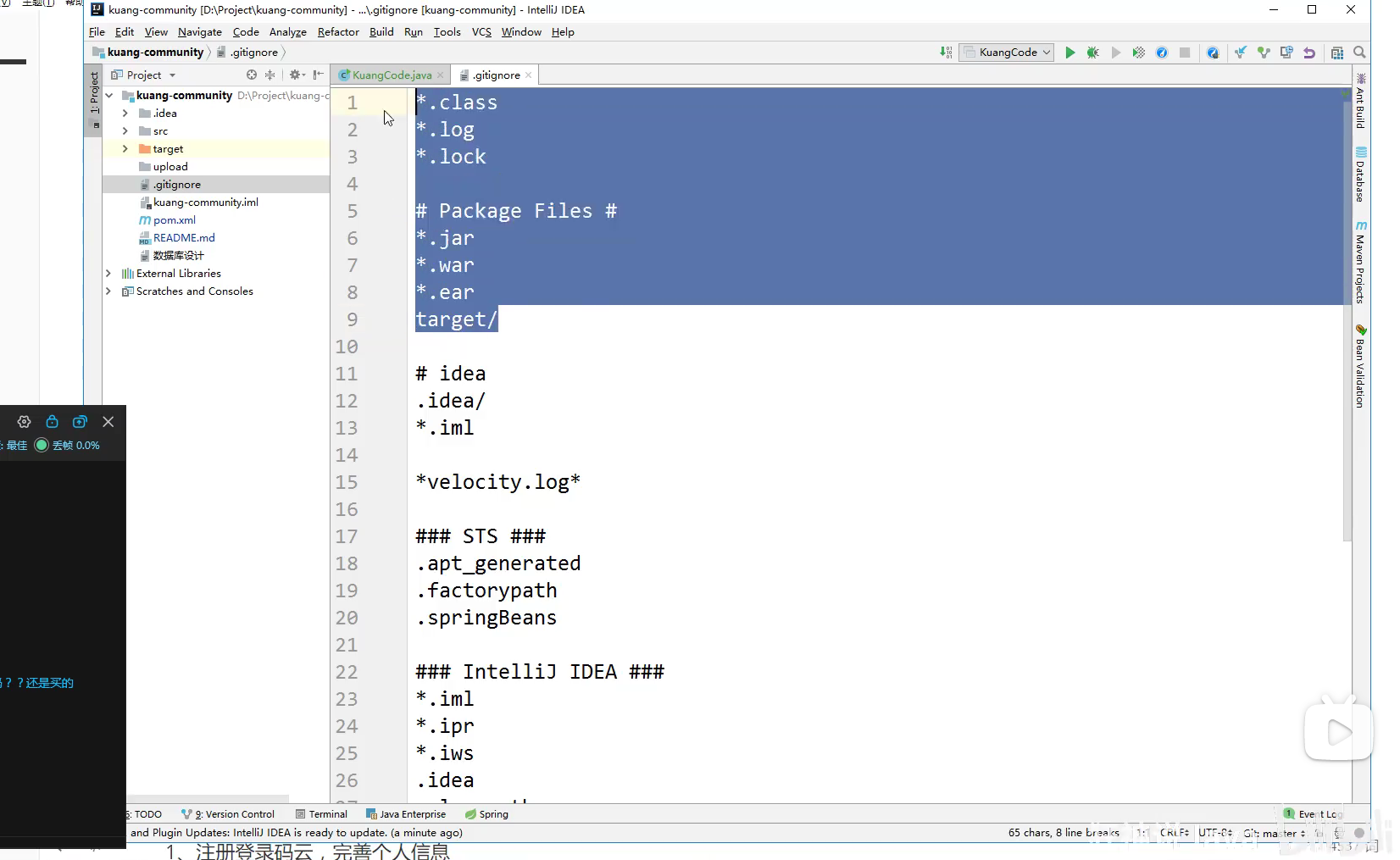
Task: Open Project Structure icon
Action: [1337, 53]
